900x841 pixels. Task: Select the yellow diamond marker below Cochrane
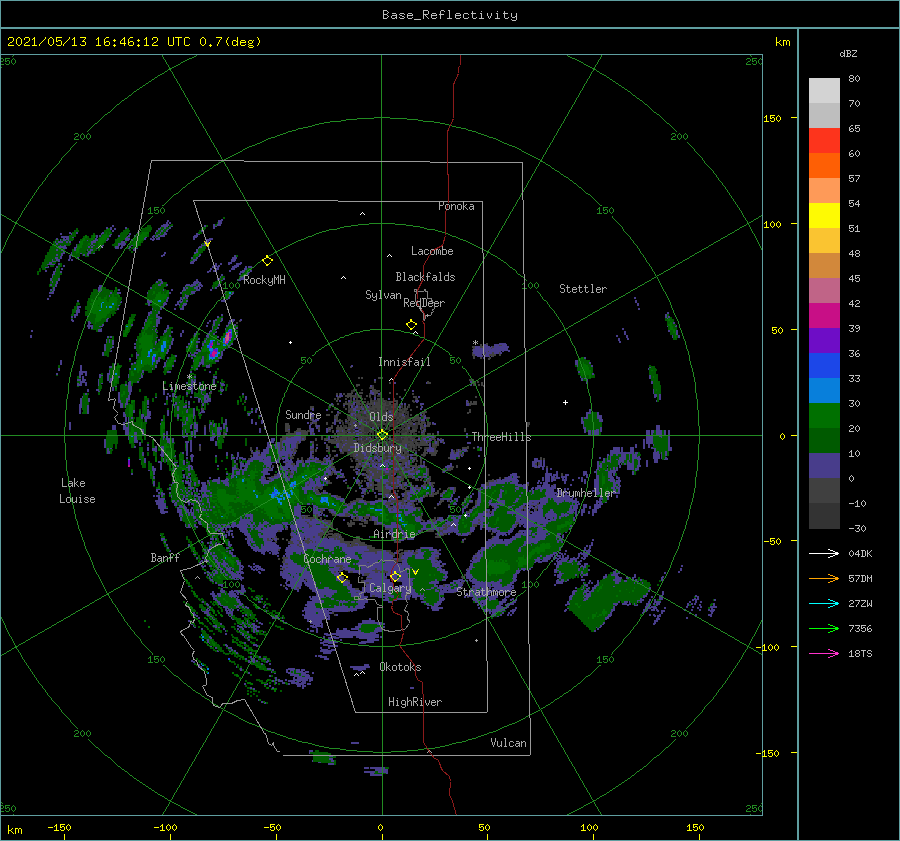tap(342, 578)
